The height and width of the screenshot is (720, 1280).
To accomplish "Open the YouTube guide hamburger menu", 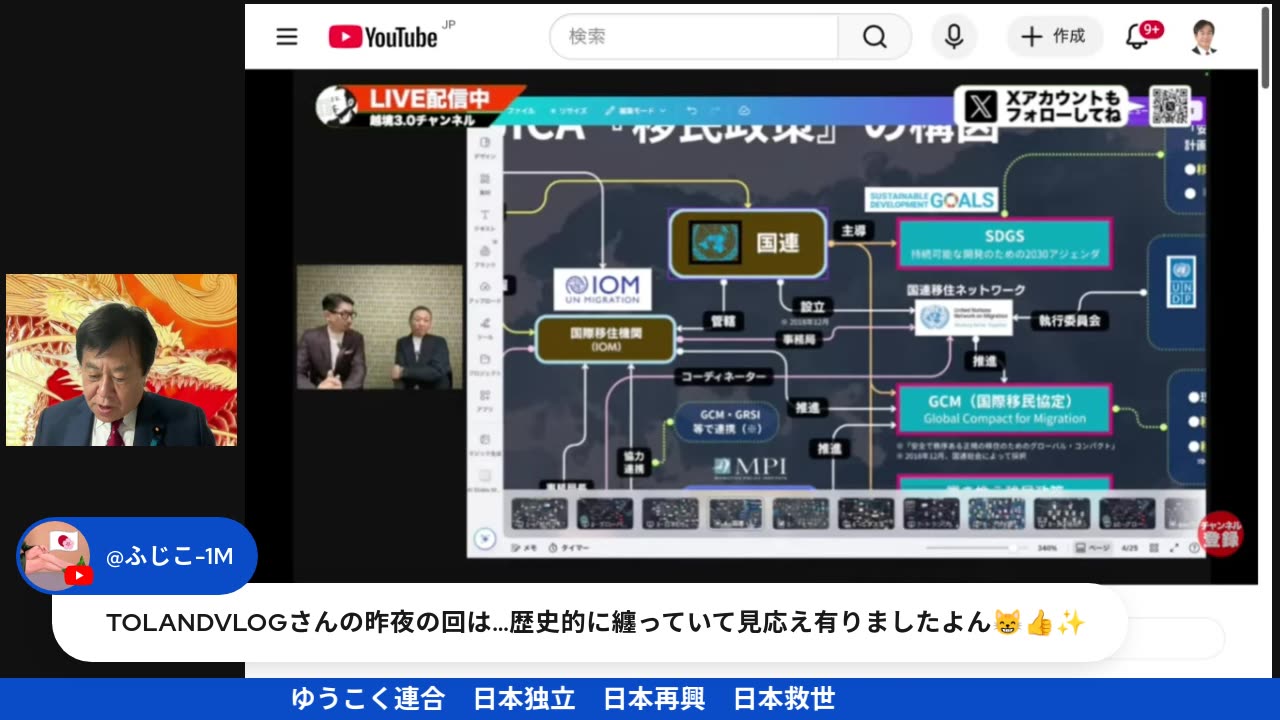I will pos(287,37).
